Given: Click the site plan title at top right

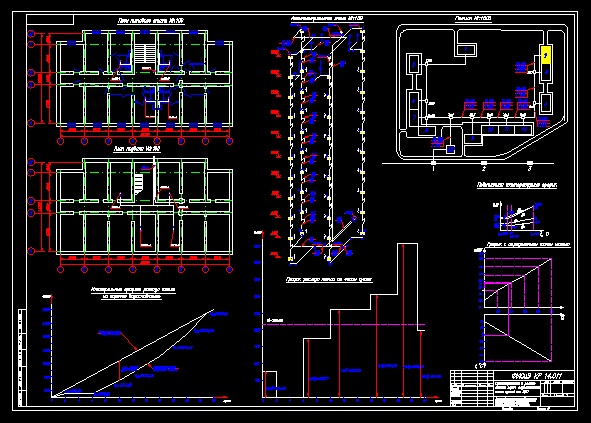Looking at the screenshot, I should (x=473, y=18).
